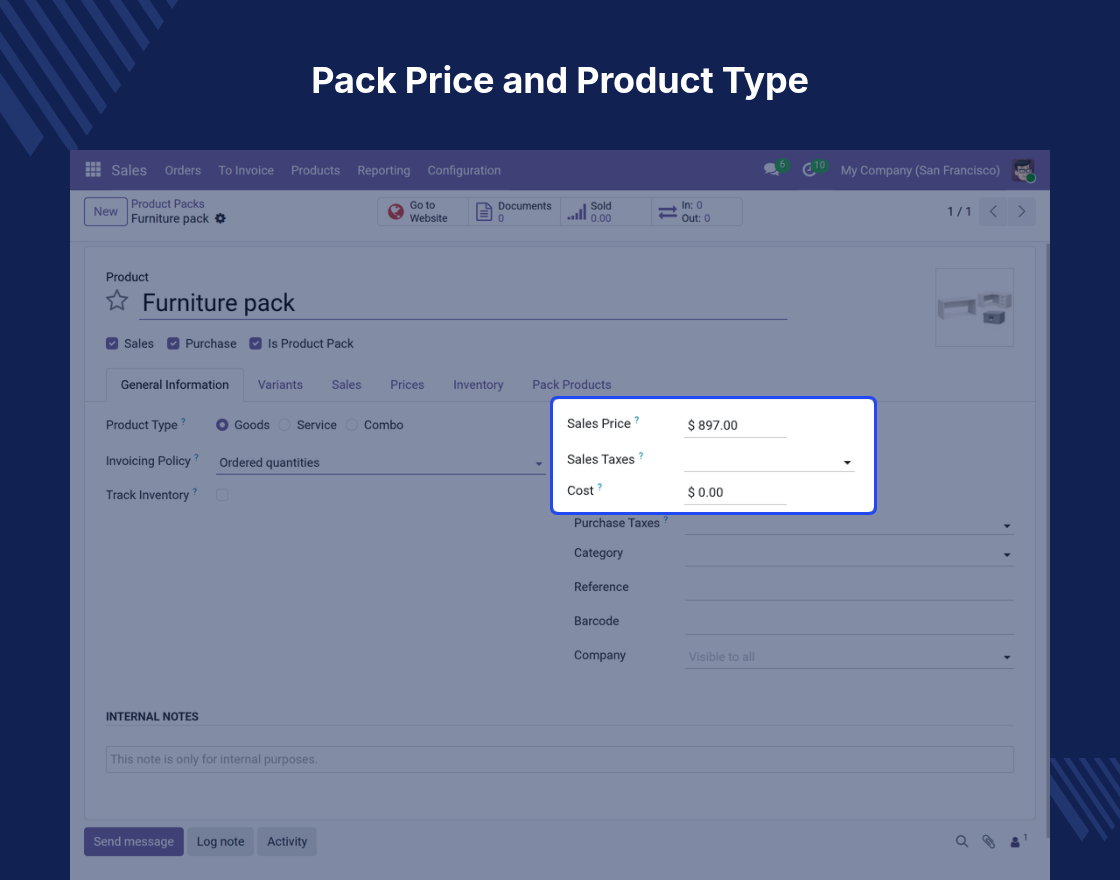Click the Reference input field

[849, 588]
